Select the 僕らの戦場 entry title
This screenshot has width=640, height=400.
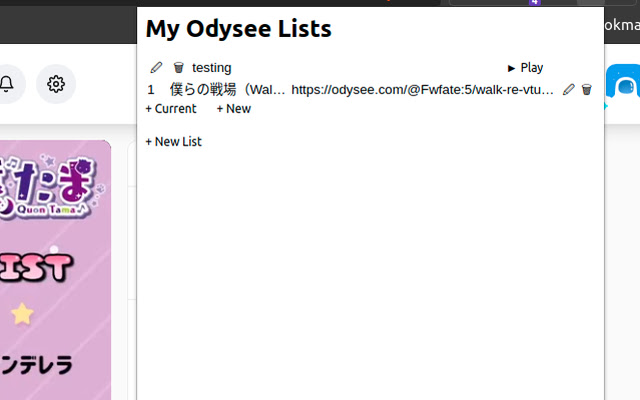click(x=228, y=89)
